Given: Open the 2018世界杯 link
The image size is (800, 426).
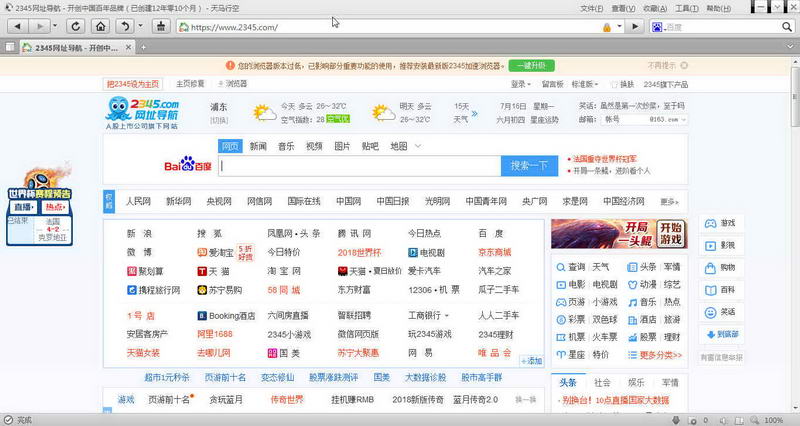Looking at the screenshot, I should tap(359, 252).
